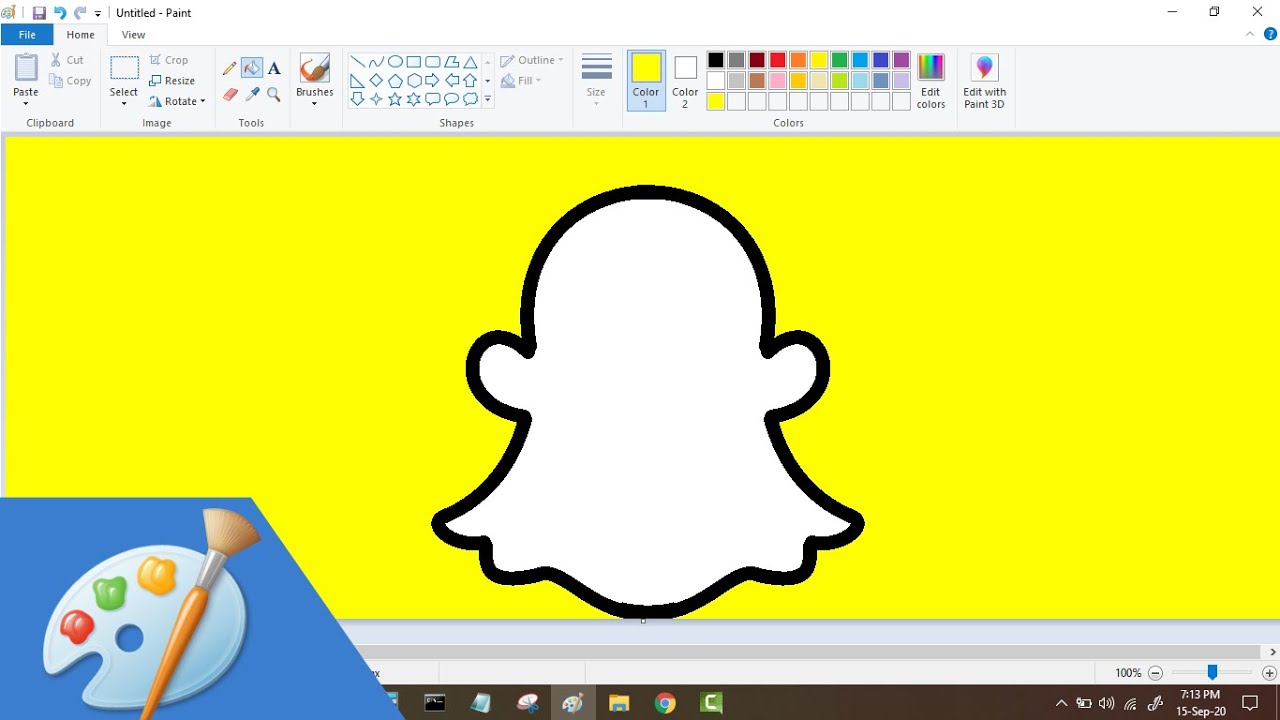The width and height of the screenshot is (1280, 720).
Task: Choose the Triangle shape
Action: [470, 61]
